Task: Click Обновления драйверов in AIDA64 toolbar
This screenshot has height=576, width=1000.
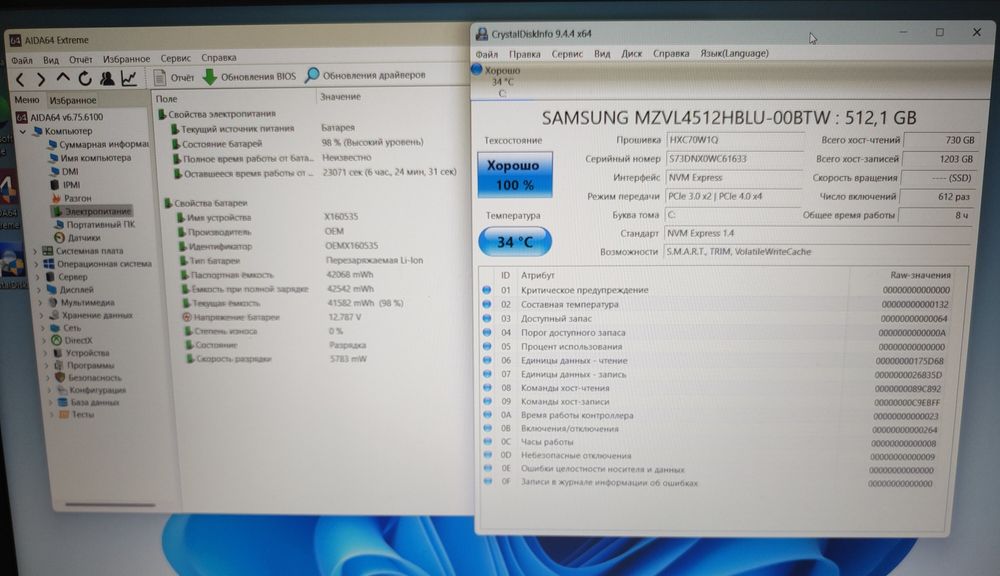Action: [365, 75]
